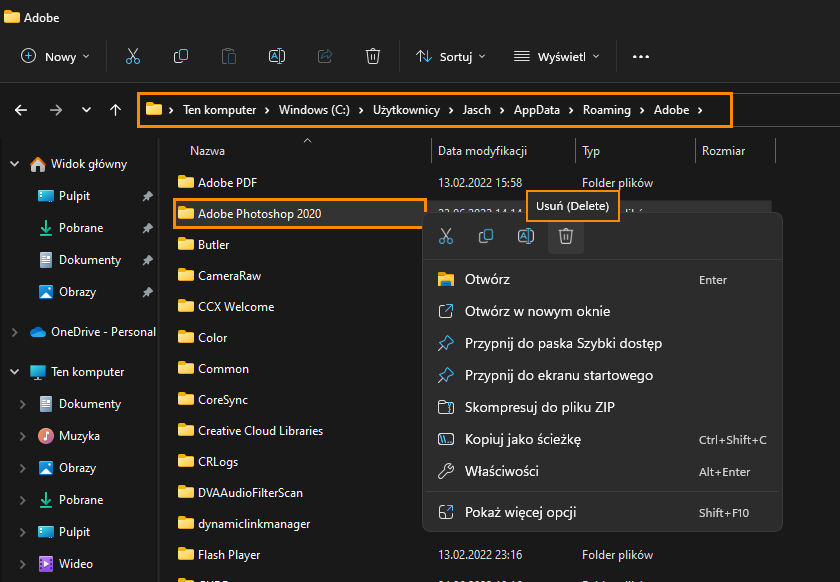Viewport: 840px width, 582px height.
Task: Click the Paste icon in the top toolbar
Action: coord(229,56)
